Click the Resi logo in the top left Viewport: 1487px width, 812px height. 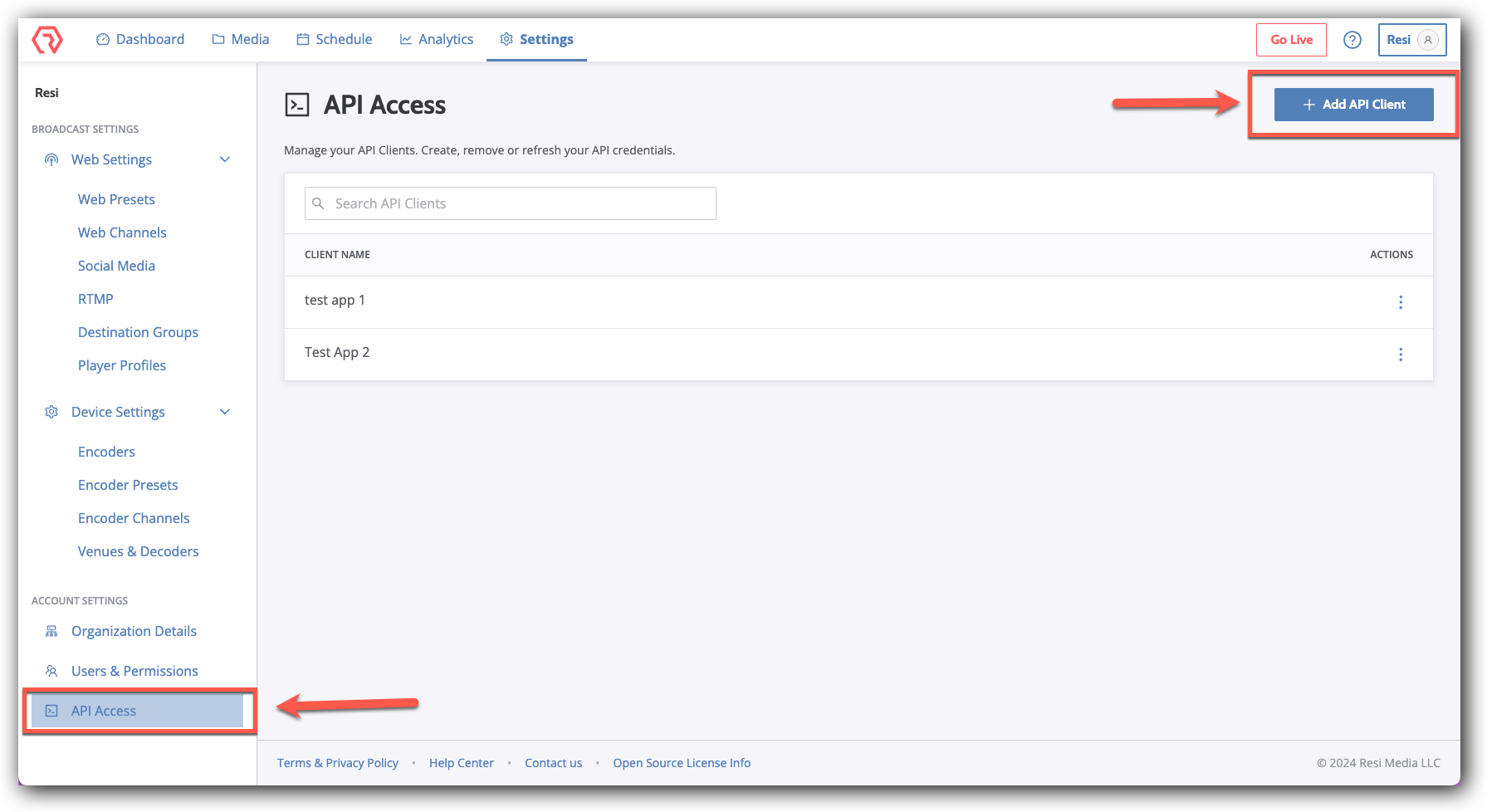[x=48, y=39]
